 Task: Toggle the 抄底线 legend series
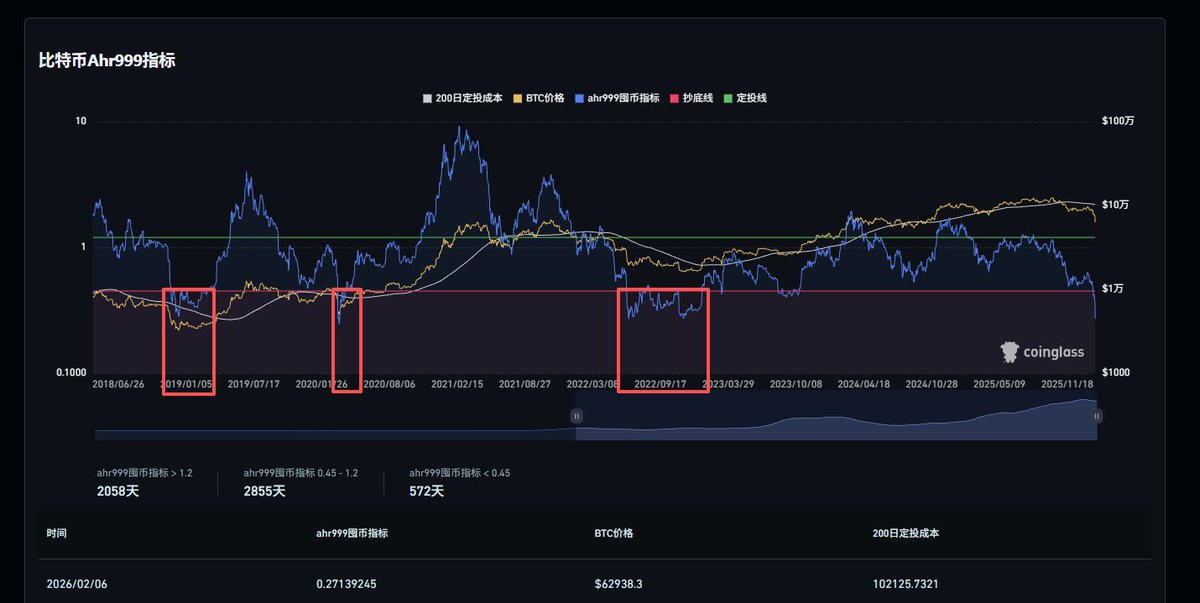pos(692,98)
